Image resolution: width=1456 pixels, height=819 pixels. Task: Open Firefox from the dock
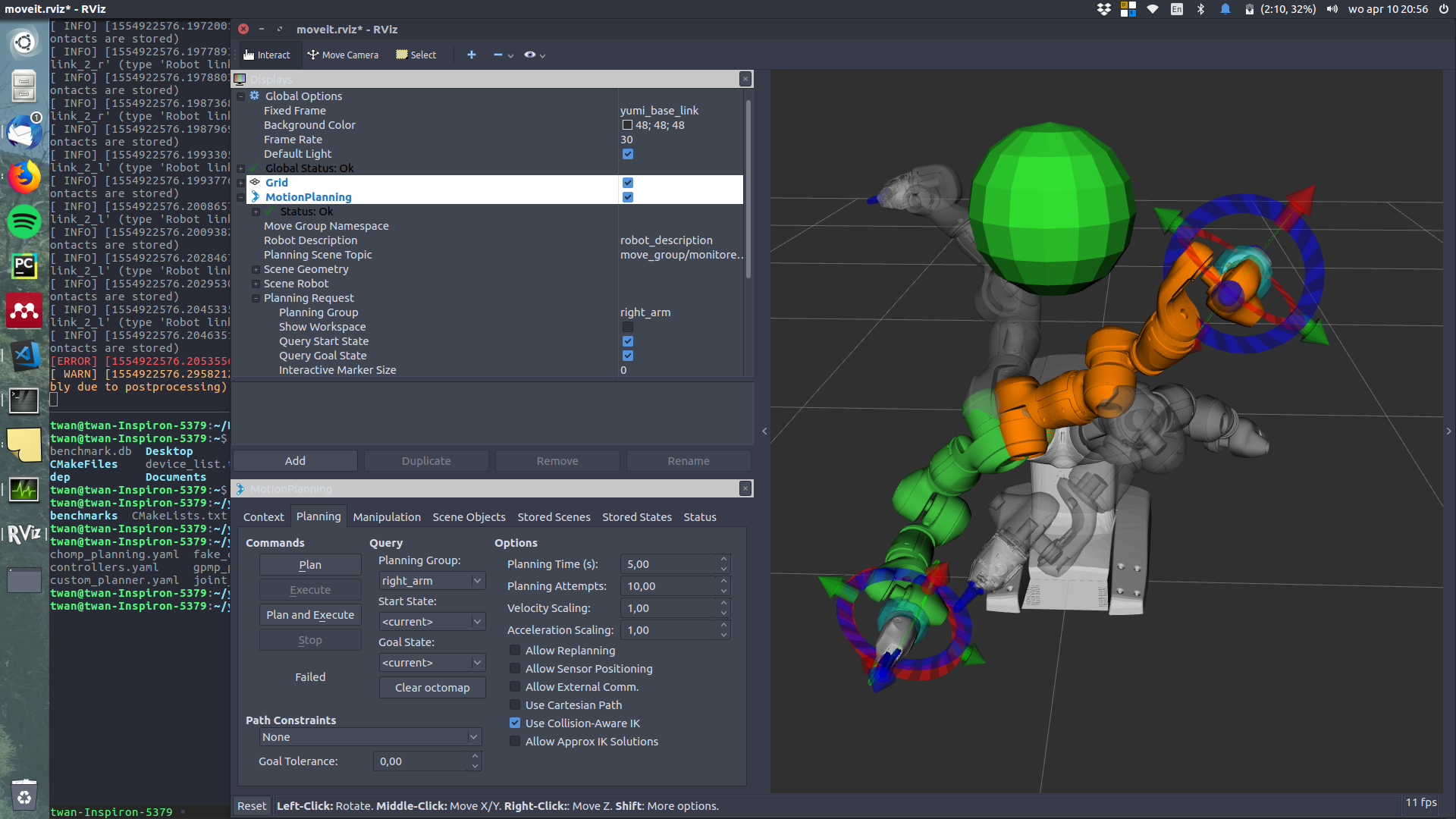(24, 177)
